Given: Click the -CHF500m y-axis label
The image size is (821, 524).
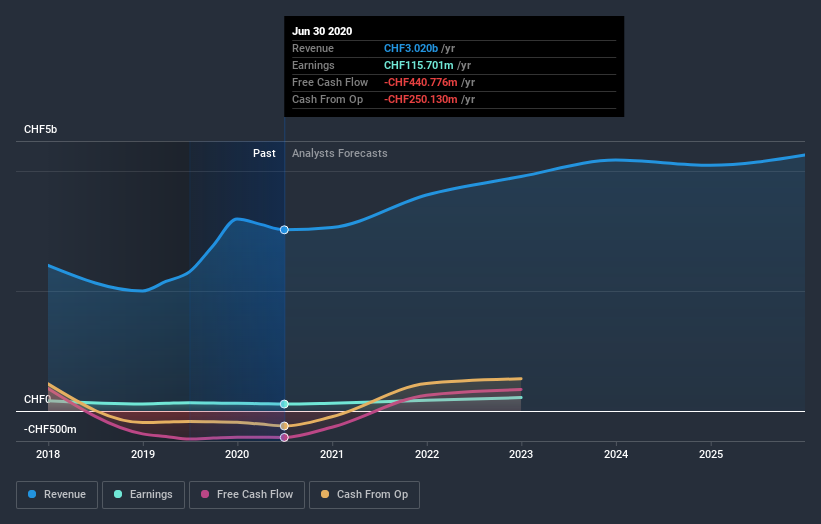Looking at the screenshot, I should tap(50, 429).
